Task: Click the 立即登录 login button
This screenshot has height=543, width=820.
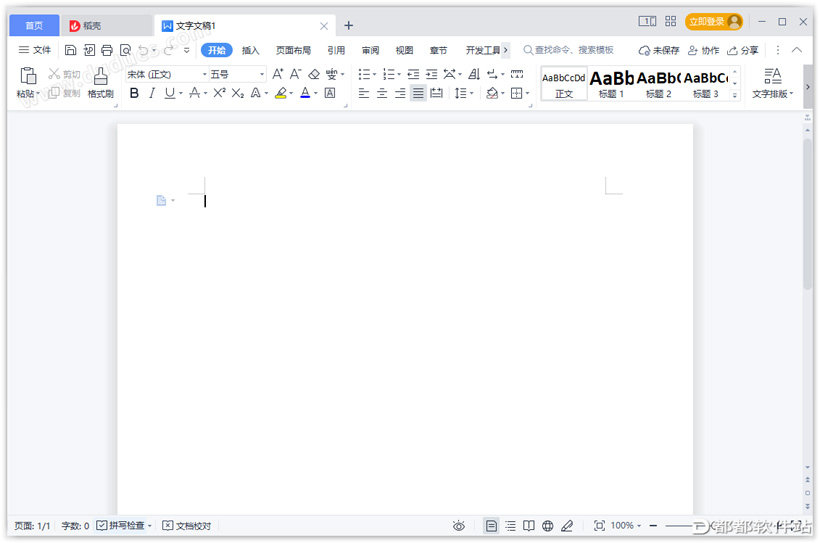Action: 714,21
